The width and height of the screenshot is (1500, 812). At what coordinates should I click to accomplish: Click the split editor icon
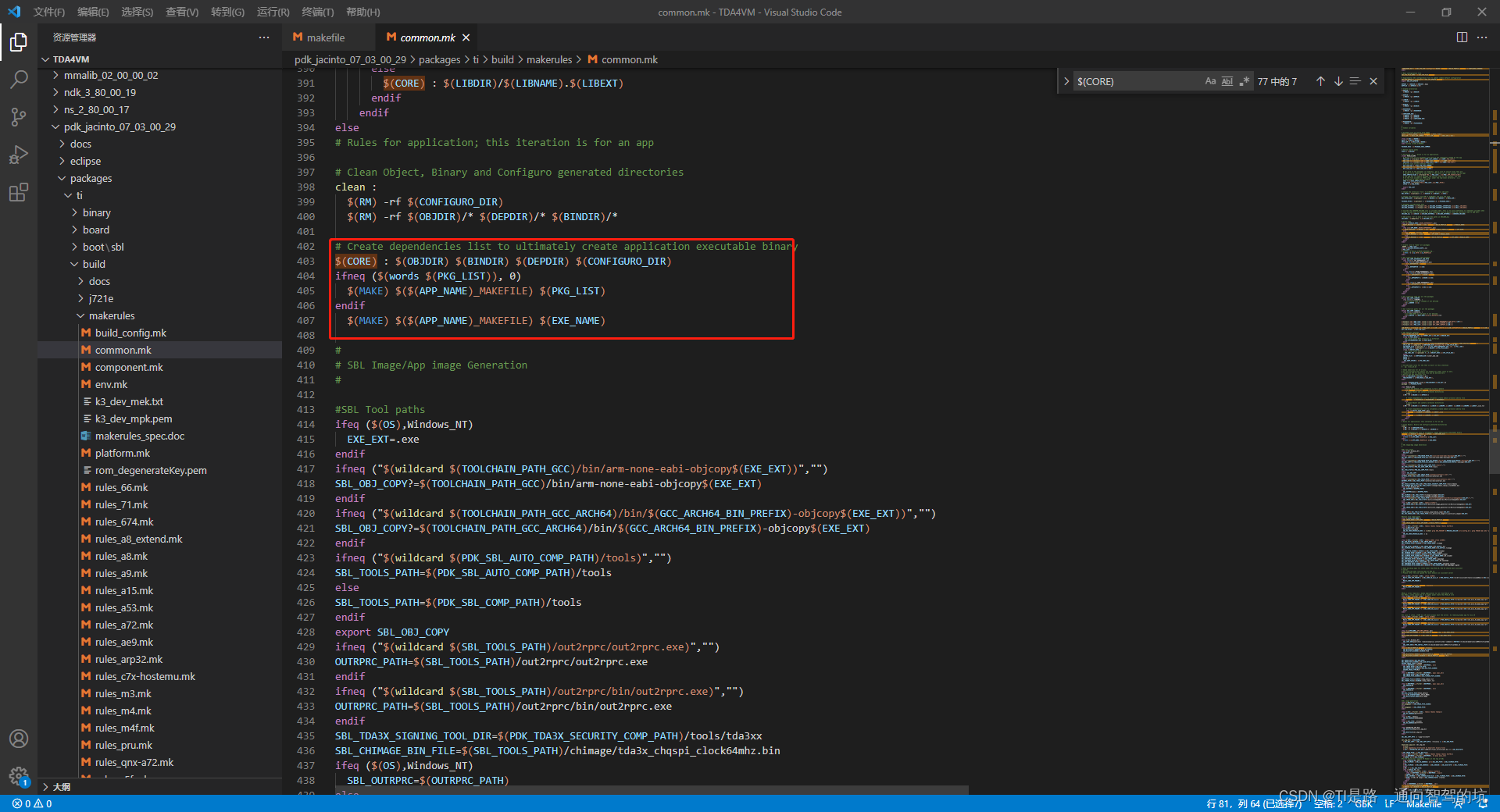1462,37
